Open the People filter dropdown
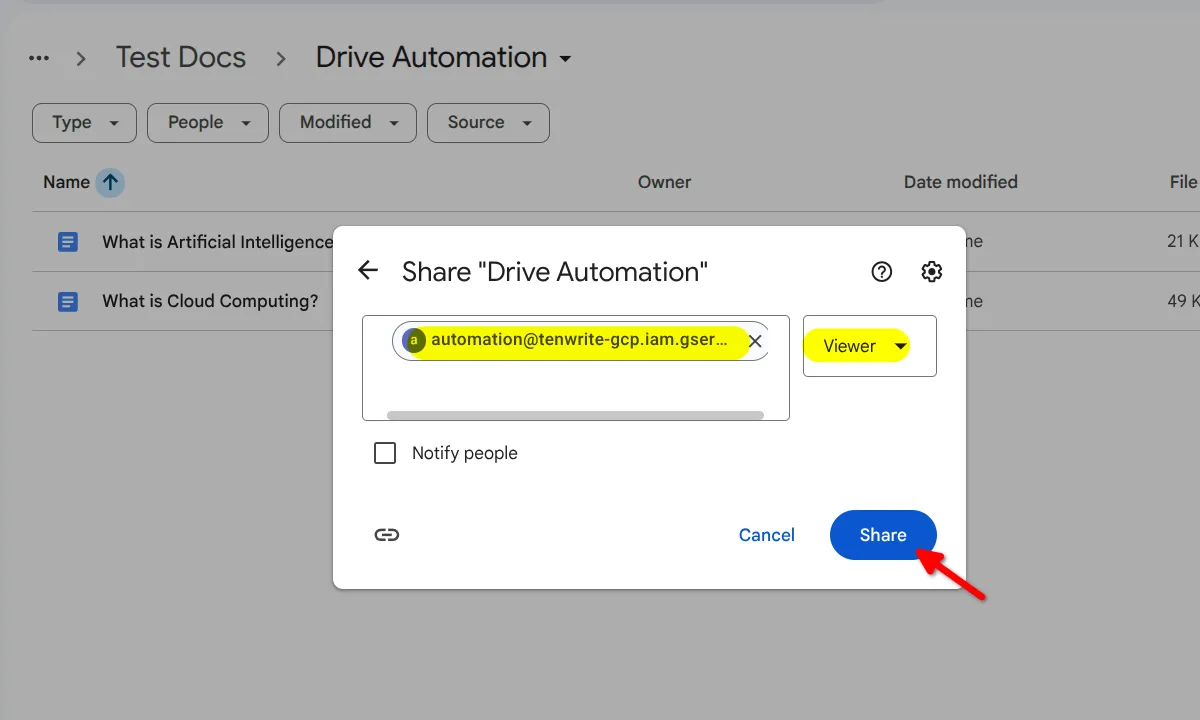1200x720 pixels. tap(207, 122)
